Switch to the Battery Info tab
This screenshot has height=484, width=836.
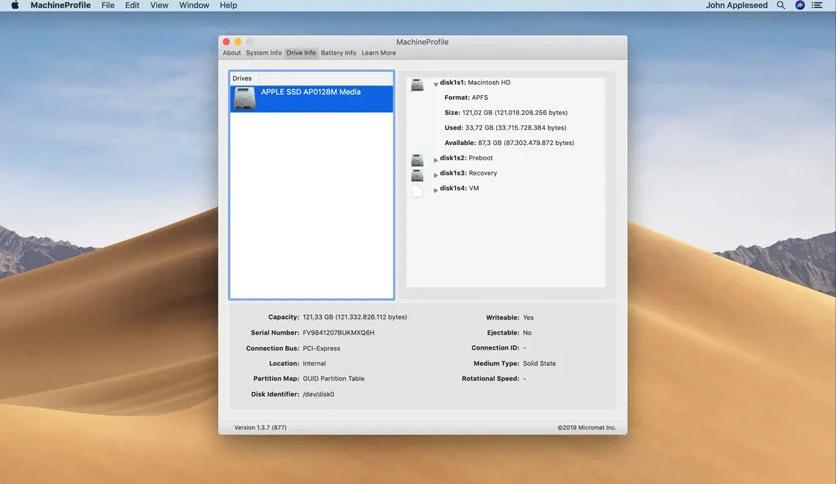[339, 53]
